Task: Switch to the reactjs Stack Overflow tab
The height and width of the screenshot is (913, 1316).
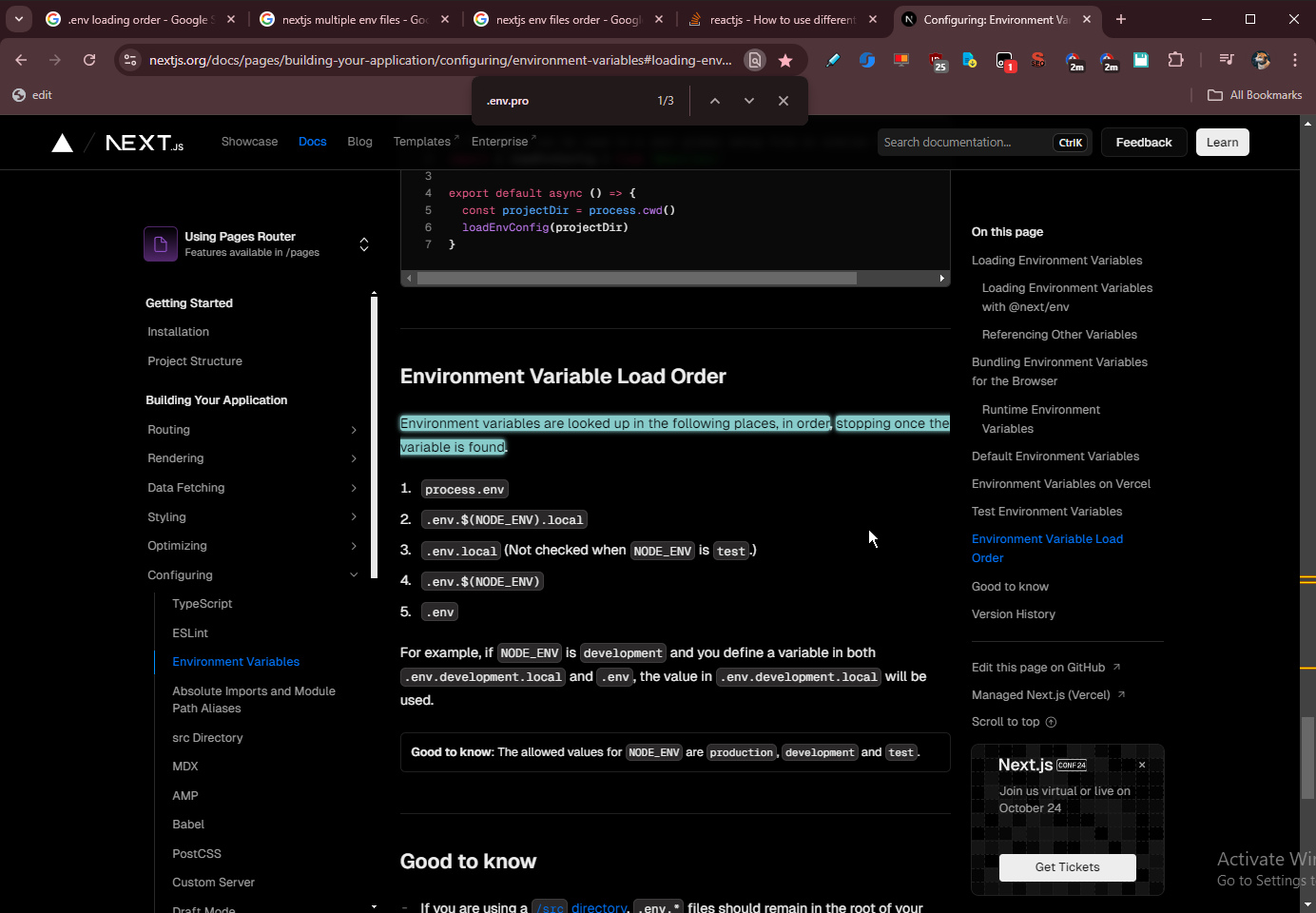Action: click(782, 19)
